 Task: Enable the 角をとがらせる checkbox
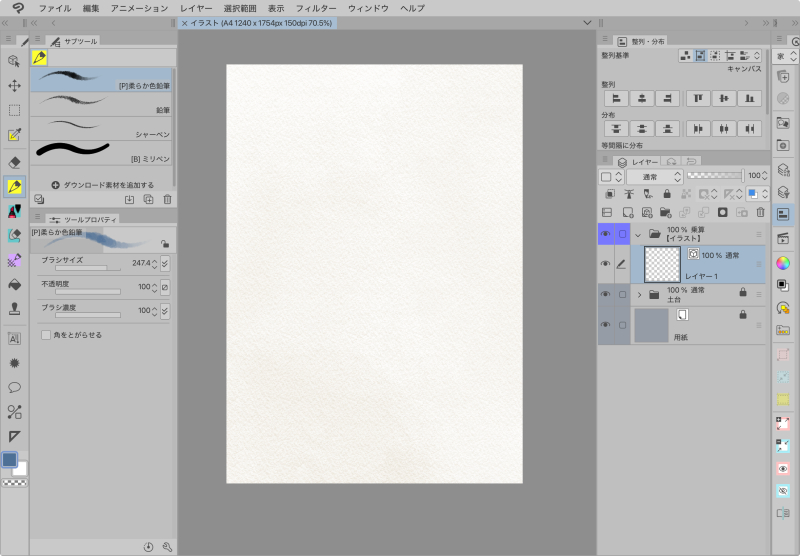click(46, 335)
